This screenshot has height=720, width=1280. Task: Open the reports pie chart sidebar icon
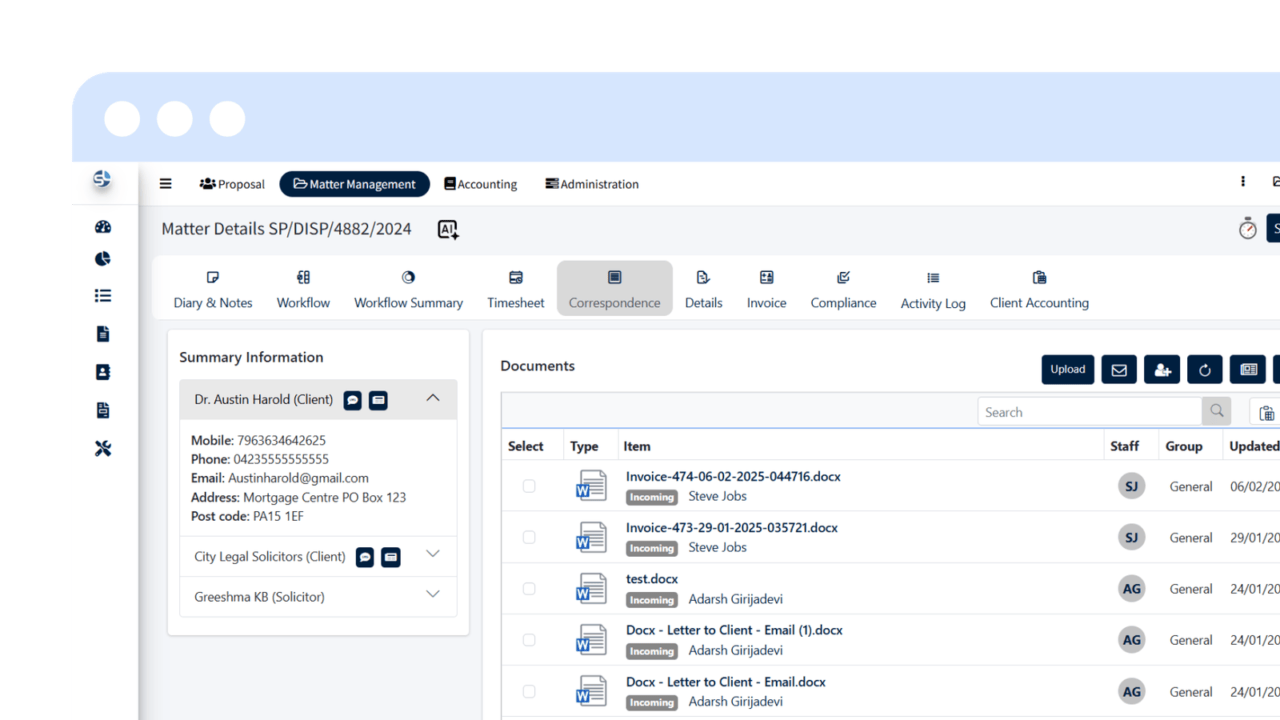click(102, 258)
